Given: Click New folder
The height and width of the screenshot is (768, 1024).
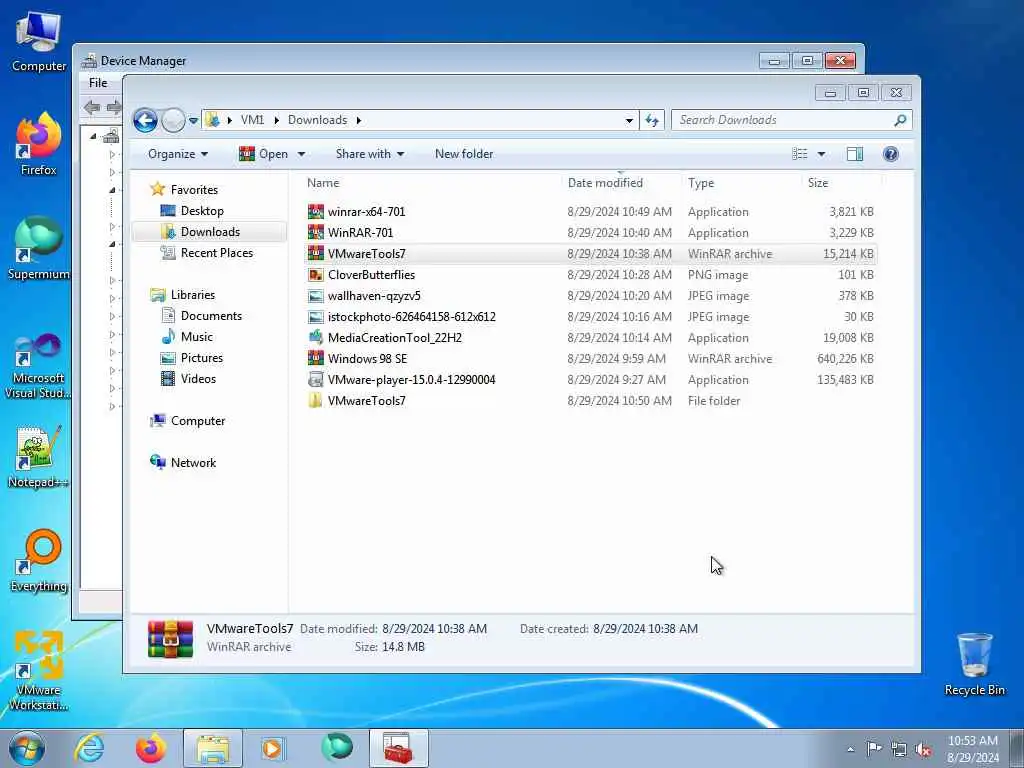Looking at the screenshot, I should point(464,154).
